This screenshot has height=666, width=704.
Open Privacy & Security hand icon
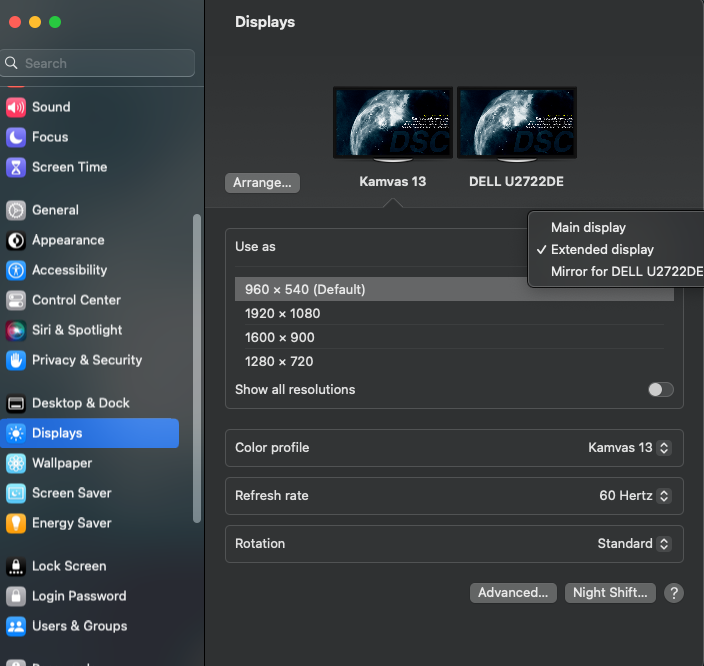pos(16,360)
